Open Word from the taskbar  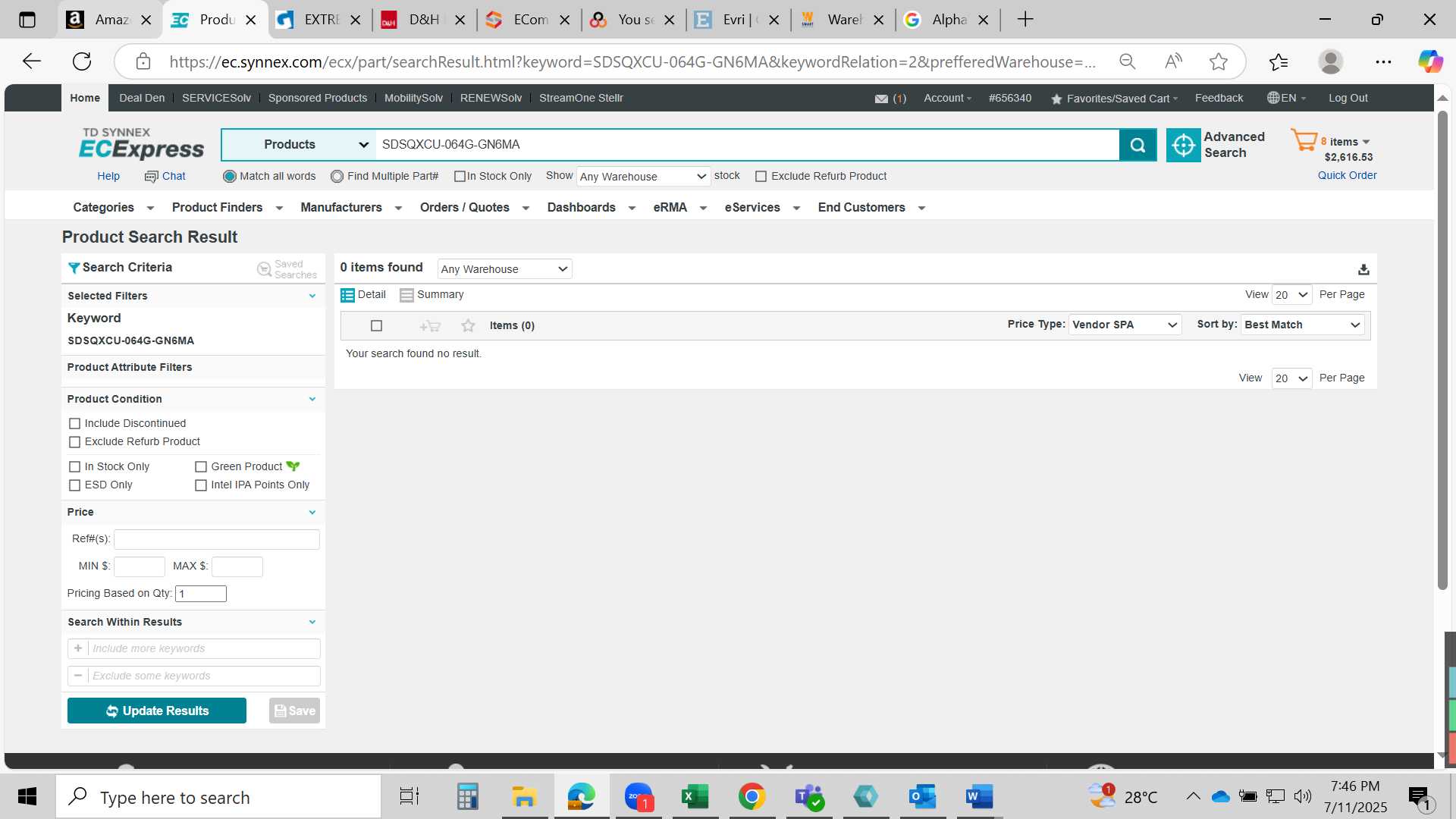(979, 797)
